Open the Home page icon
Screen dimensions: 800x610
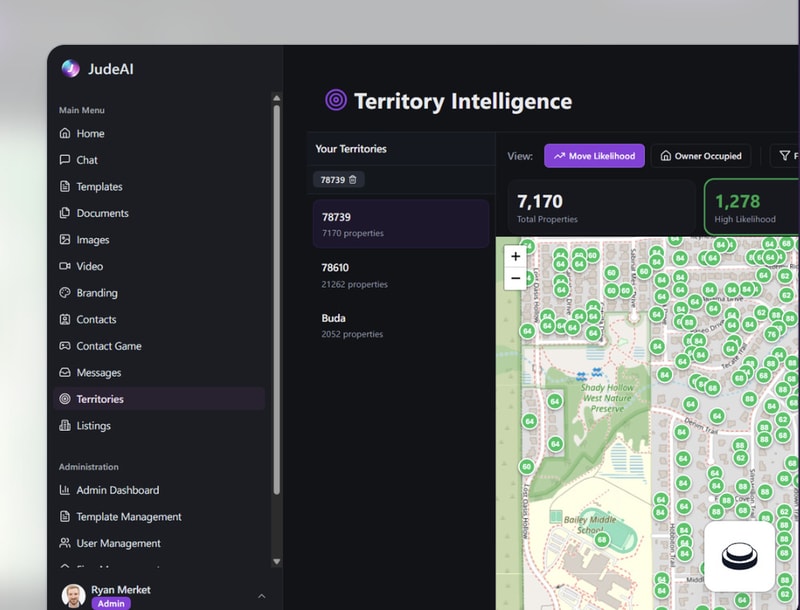tap(65, 133)
